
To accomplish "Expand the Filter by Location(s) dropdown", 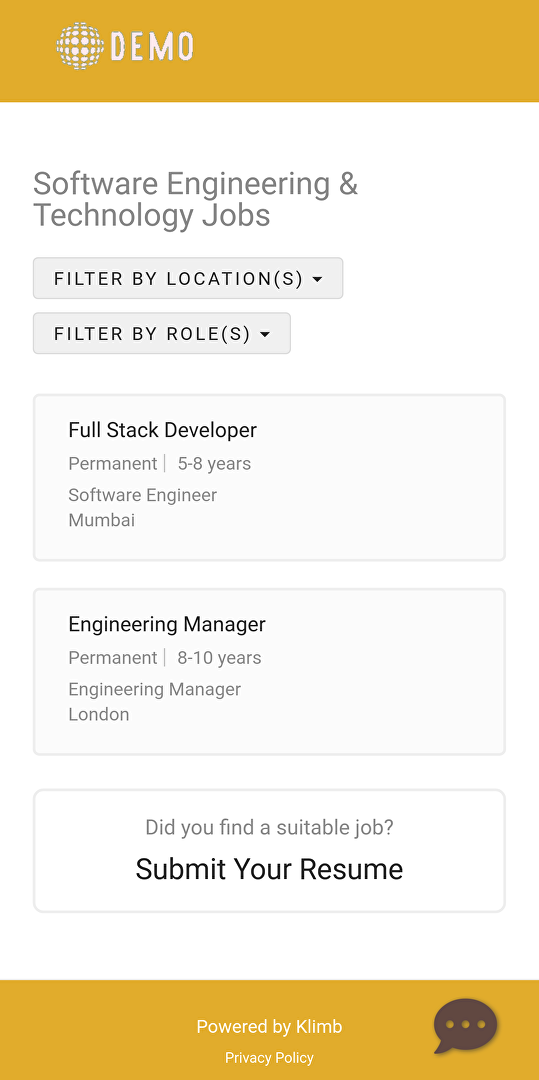I will (x=188, y=278).
